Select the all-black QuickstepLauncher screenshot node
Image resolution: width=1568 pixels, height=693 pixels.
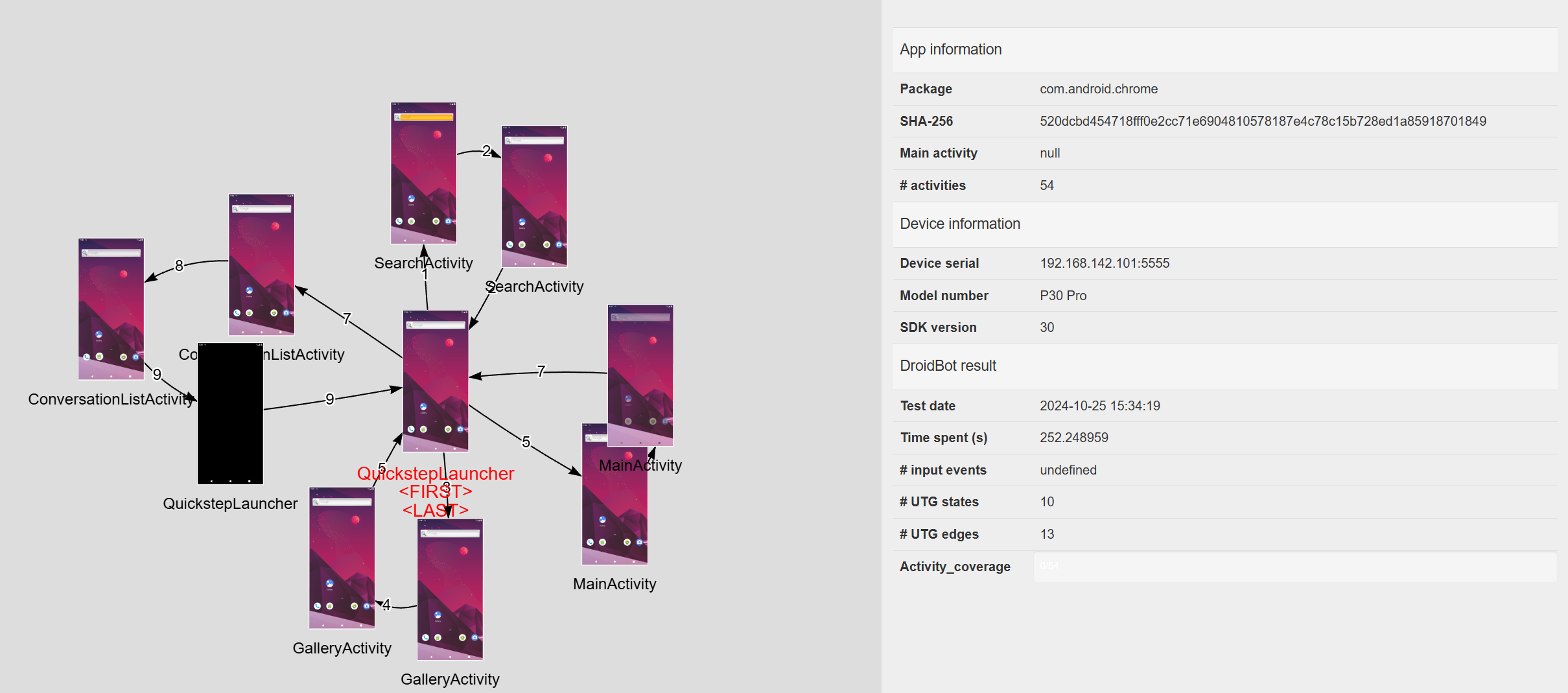point(230,414)
